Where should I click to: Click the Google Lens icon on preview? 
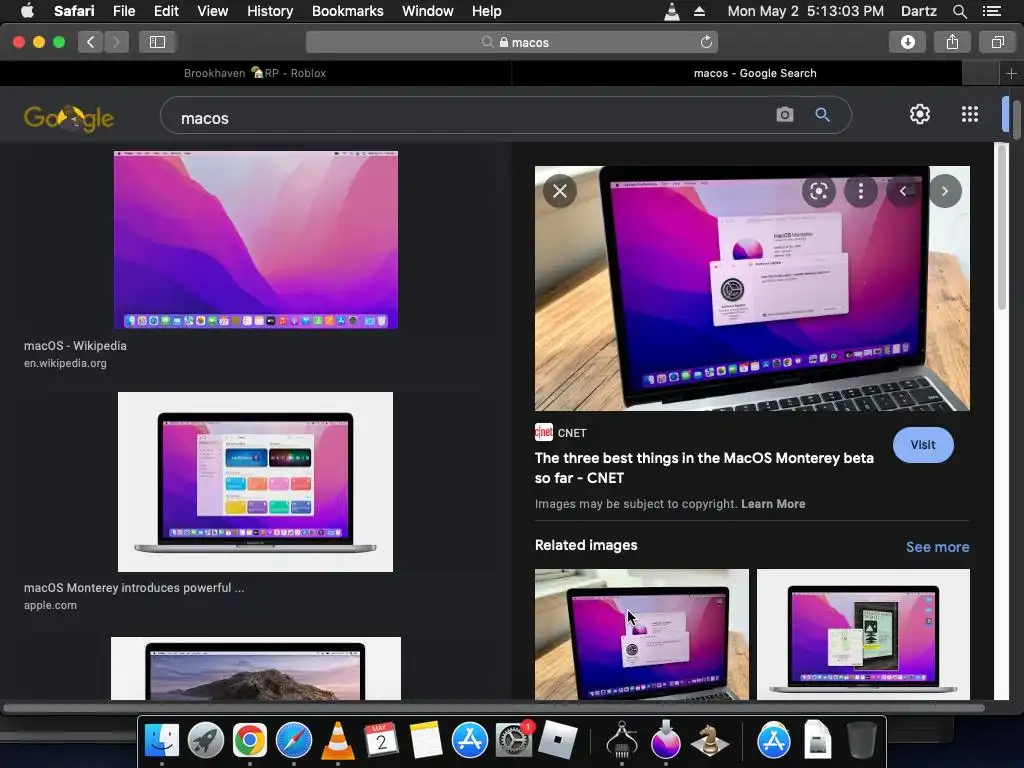[x=818, y=191]
